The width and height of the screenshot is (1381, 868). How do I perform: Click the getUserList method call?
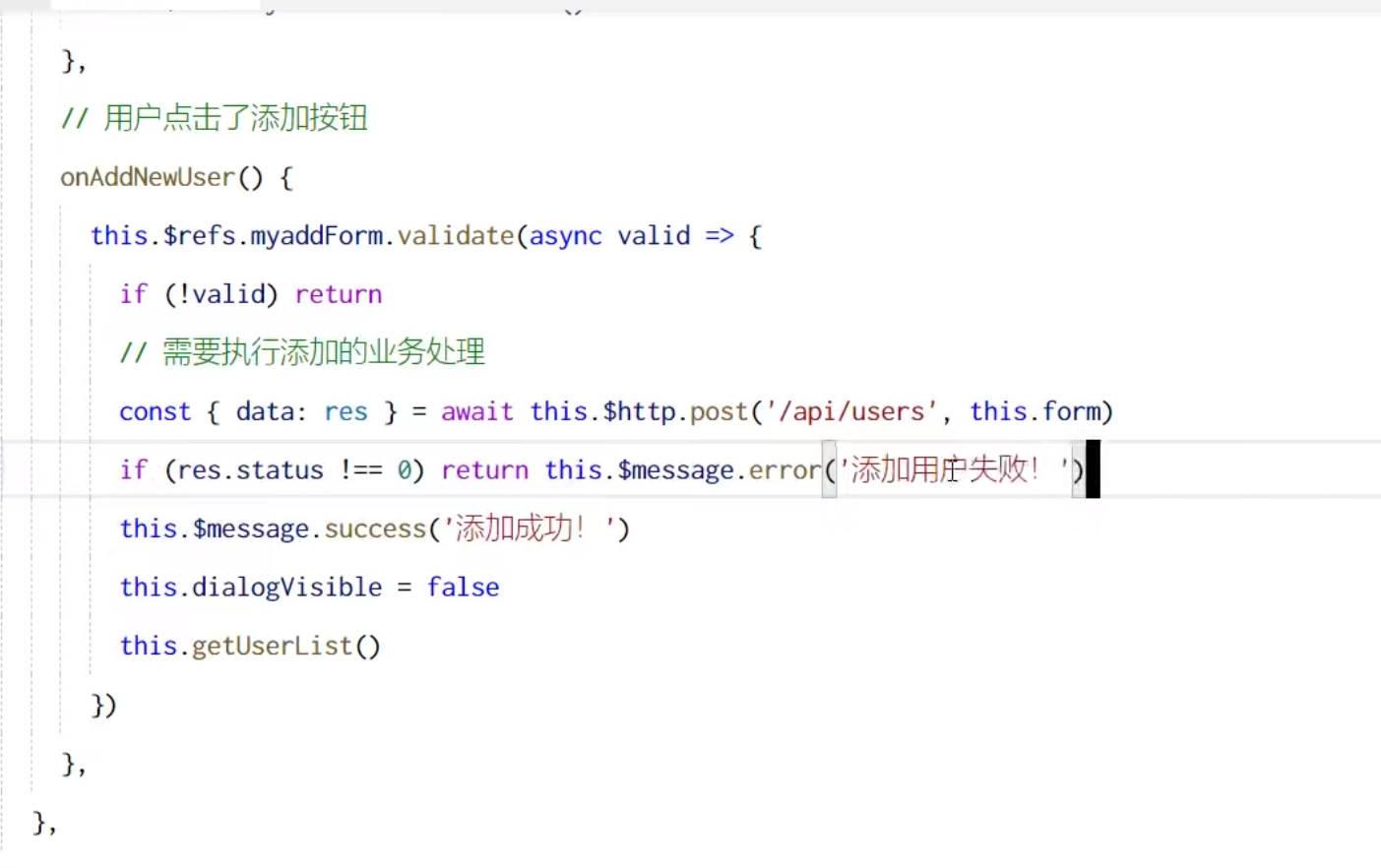[x=285, y=646]
